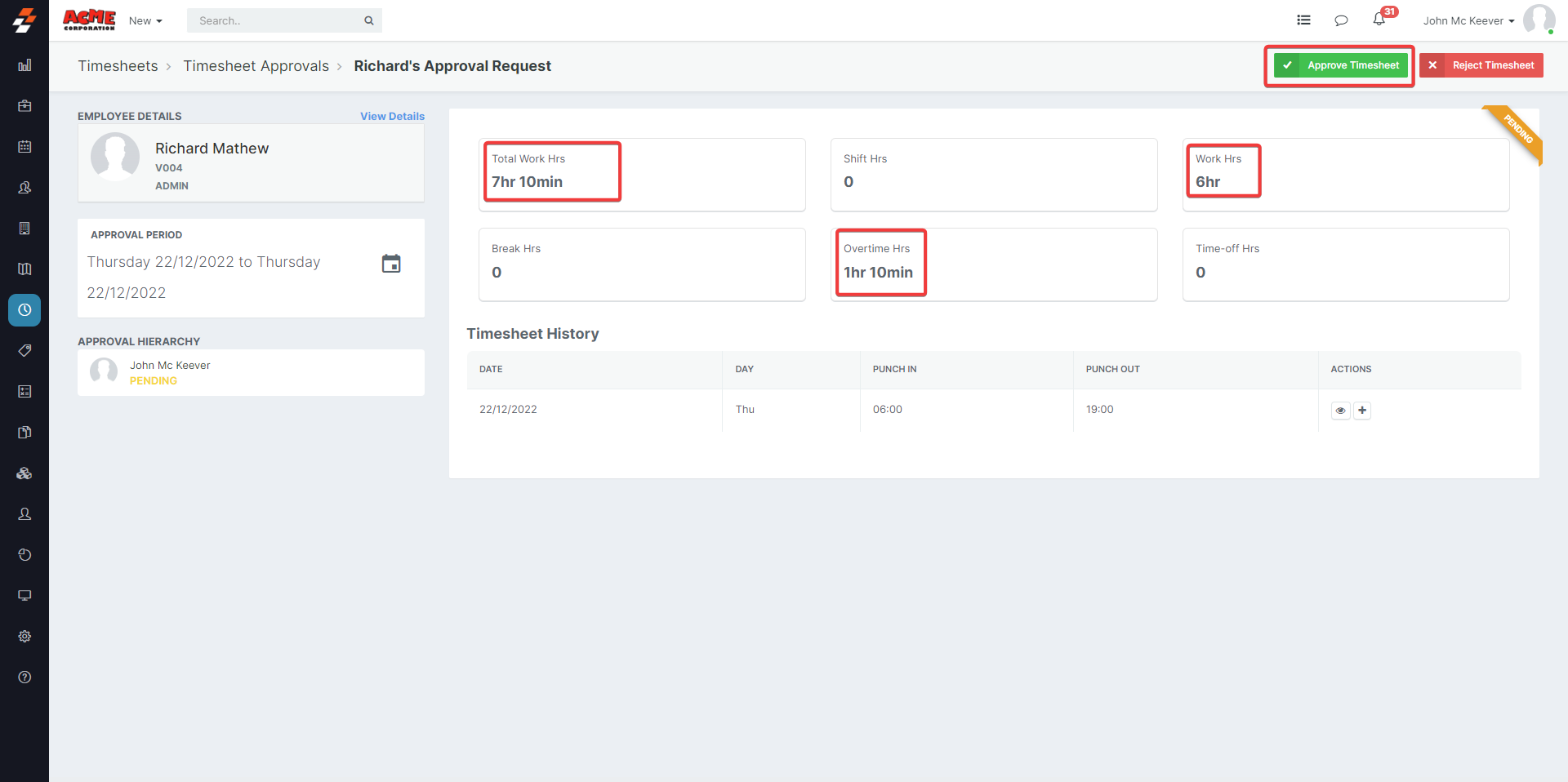The height and width of the screenshot is (782, 1568).
Task: Navigate to Timesheet Approvals breadcrumb
Action: click(x=256, y=66)
